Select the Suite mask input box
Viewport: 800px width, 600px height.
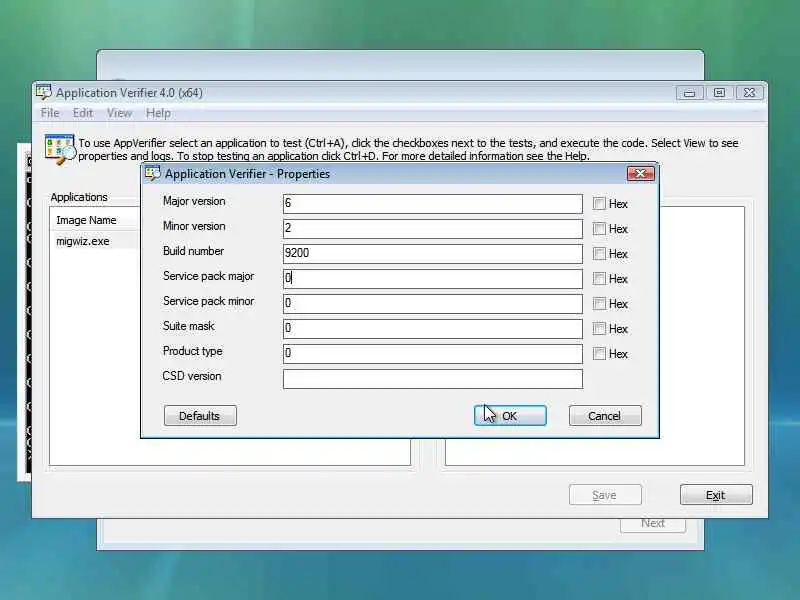tap(433, 329)
